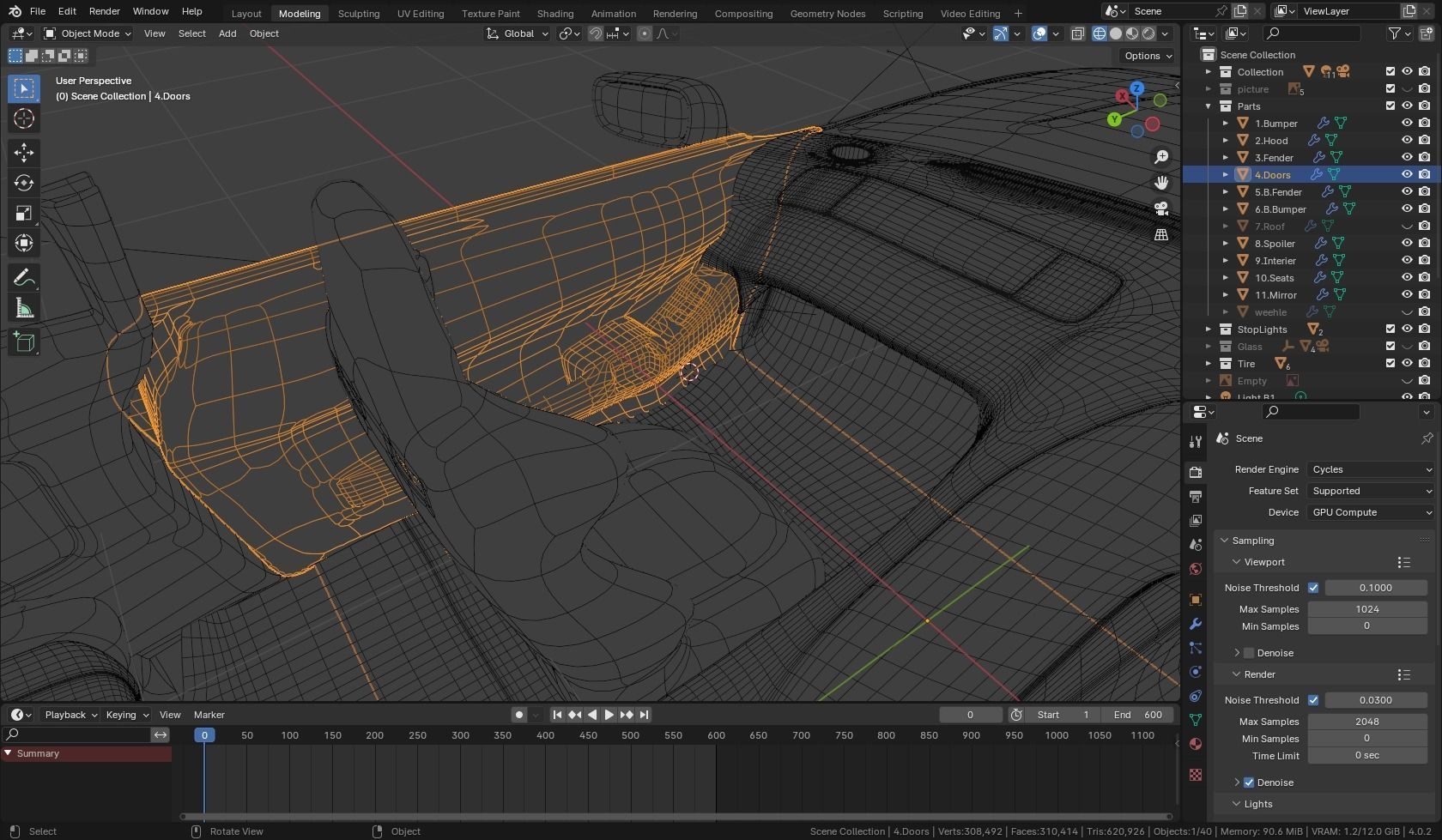Open the Render menu

coord(104,11)
